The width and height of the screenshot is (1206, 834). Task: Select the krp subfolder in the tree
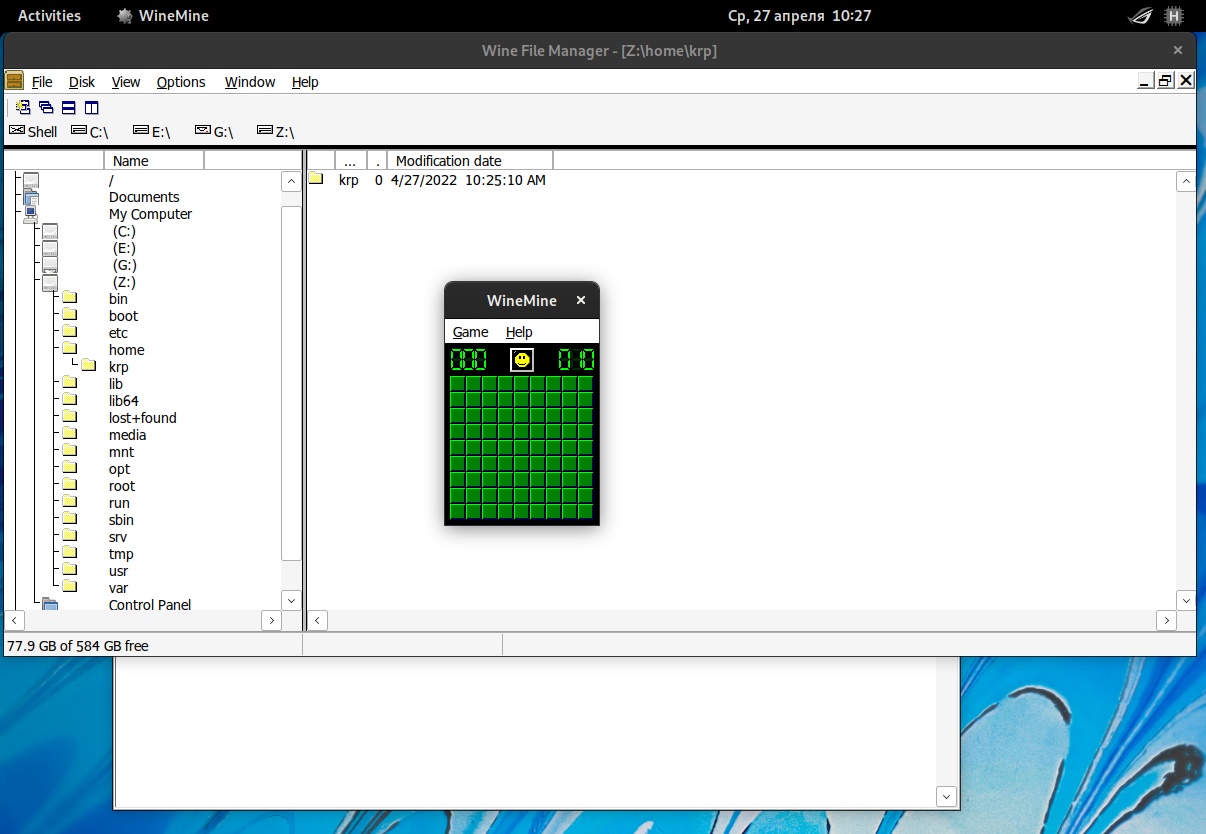tap(119, 366)
